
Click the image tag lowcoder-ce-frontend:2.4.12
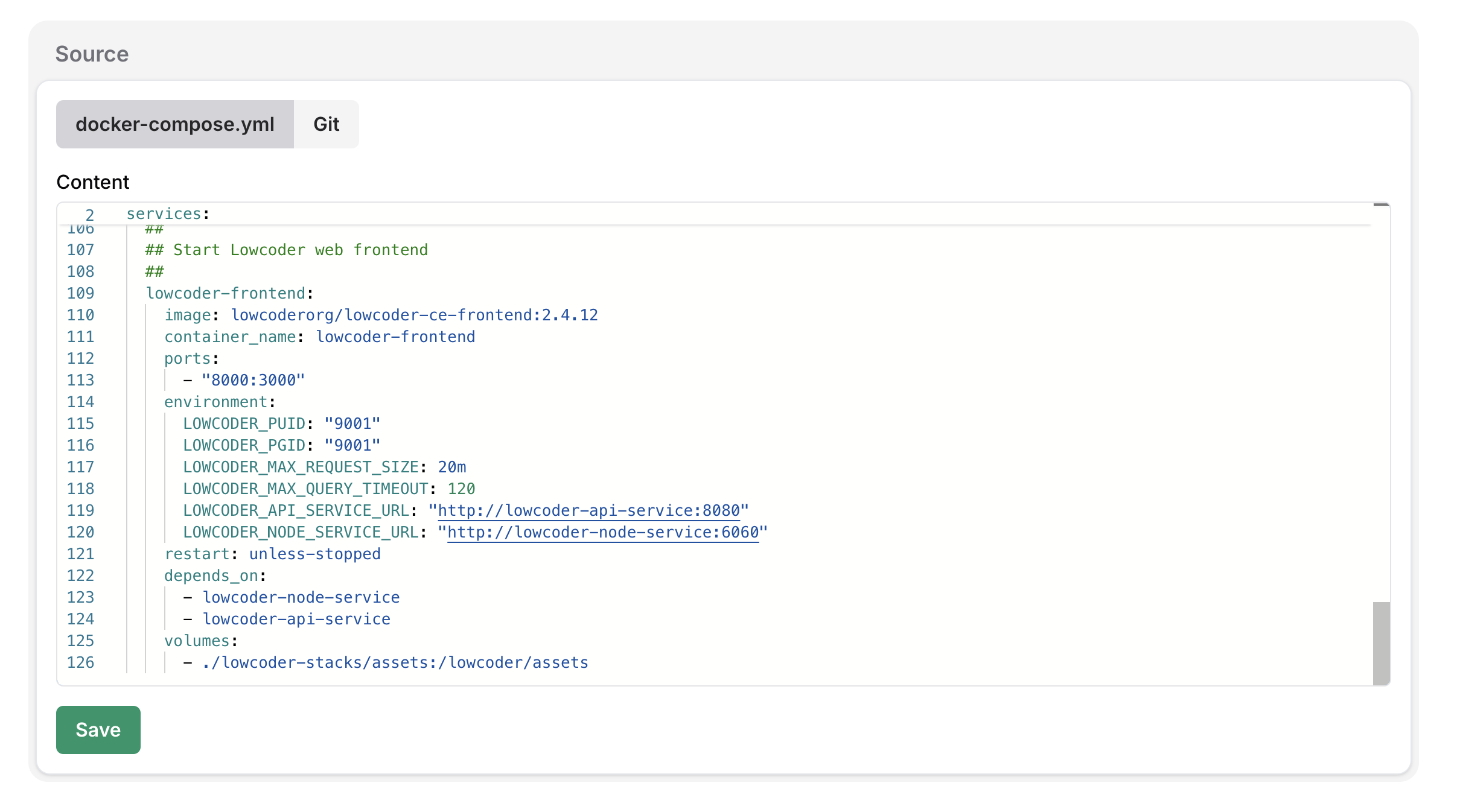[414, 315]
